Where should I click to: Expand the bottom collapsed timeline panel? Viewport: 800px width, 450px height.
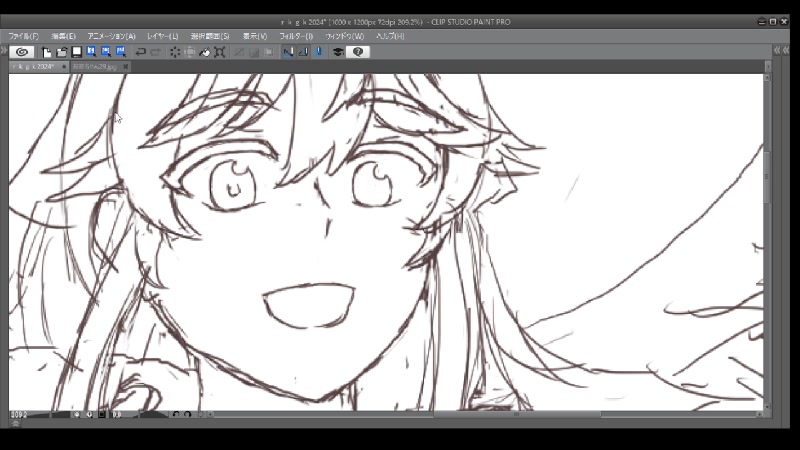pyautogui.click(x=14, y=424)
